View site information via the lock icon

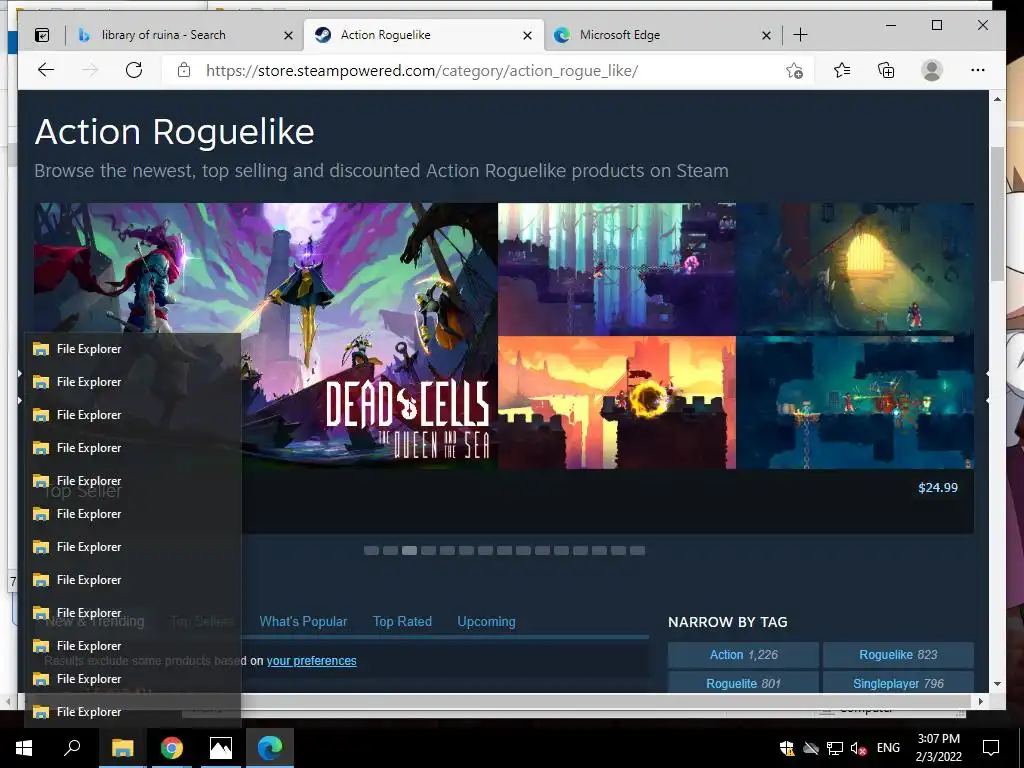tap(184, 70)
